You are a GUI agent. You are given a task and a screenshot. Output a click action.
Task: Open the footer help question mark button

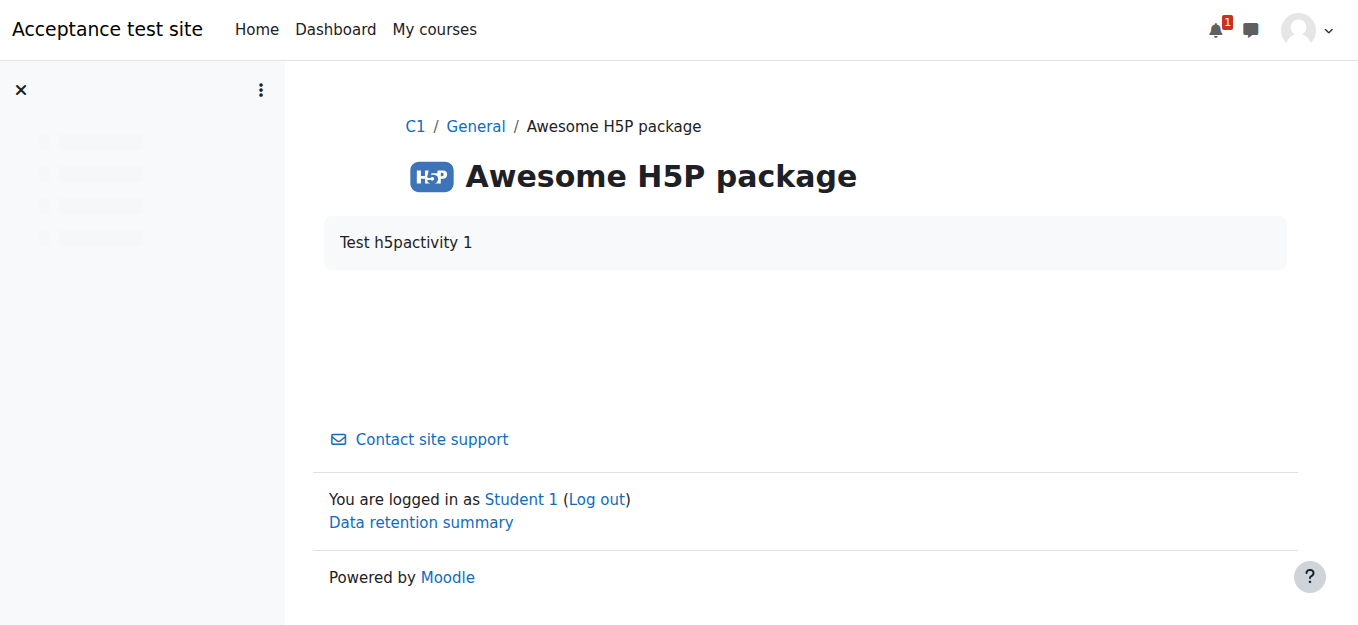(x=1309, y=577)
